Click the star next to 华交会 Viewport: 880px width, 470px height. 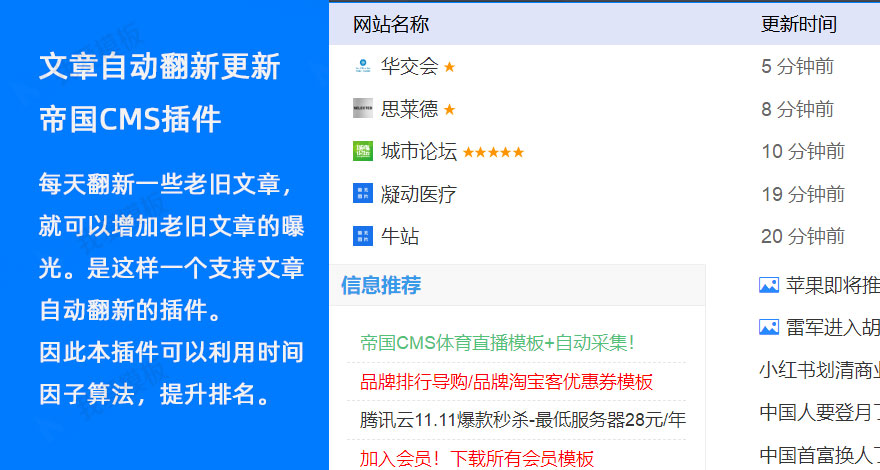tap(449, 67)
